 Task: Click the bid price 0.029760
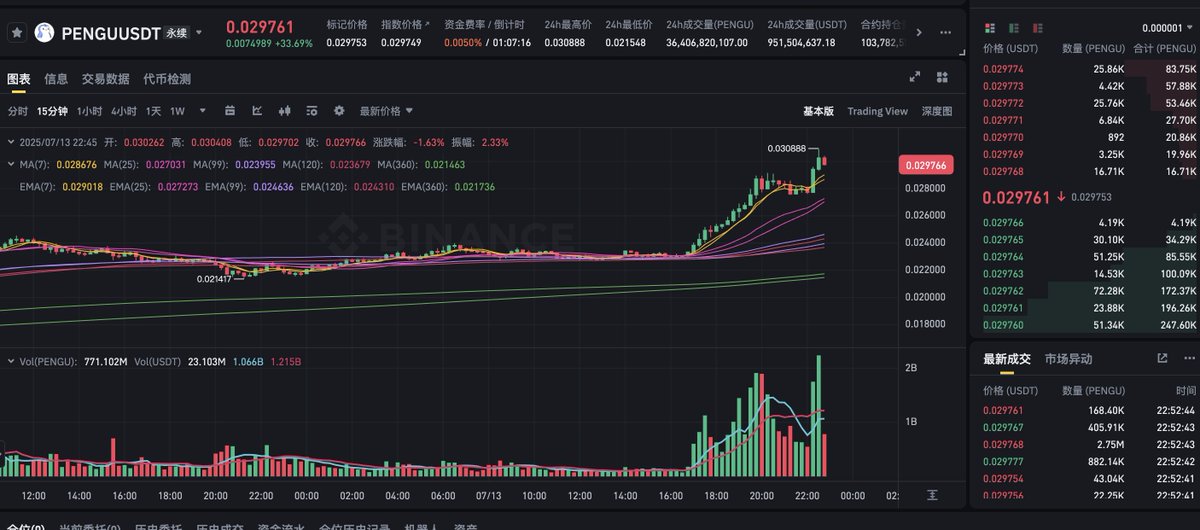pyautogui.click(x=1003, y=325)
